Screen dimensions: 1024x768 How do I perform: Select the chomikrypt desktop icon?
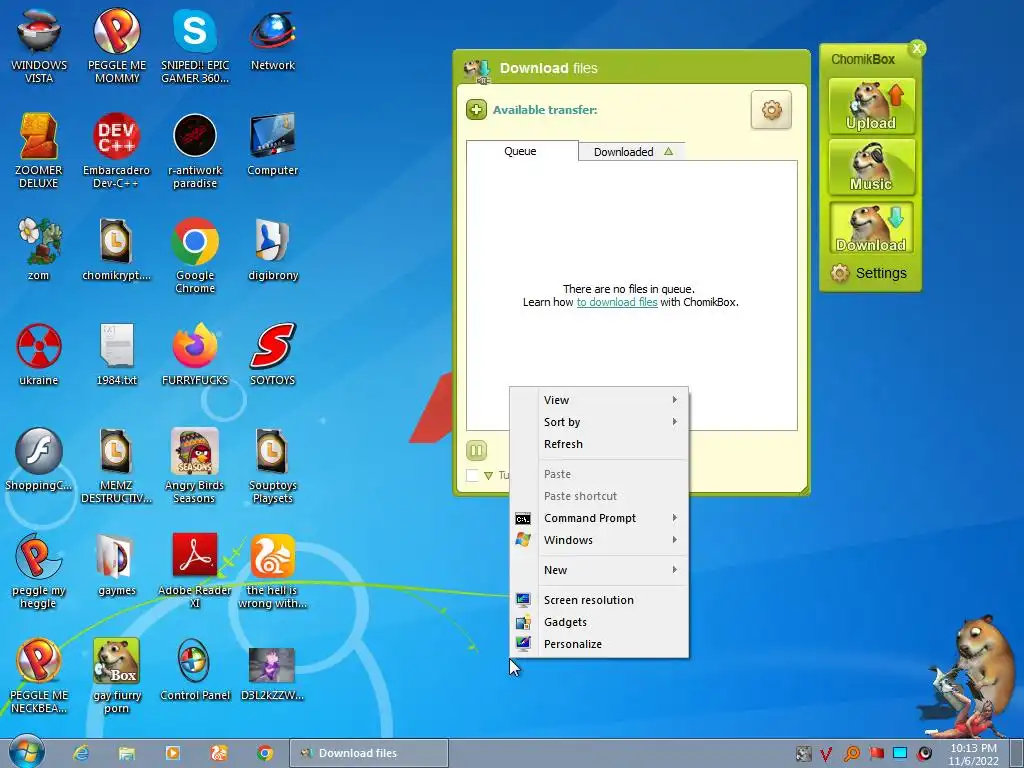pyautogui.click(x=117, y=249)
